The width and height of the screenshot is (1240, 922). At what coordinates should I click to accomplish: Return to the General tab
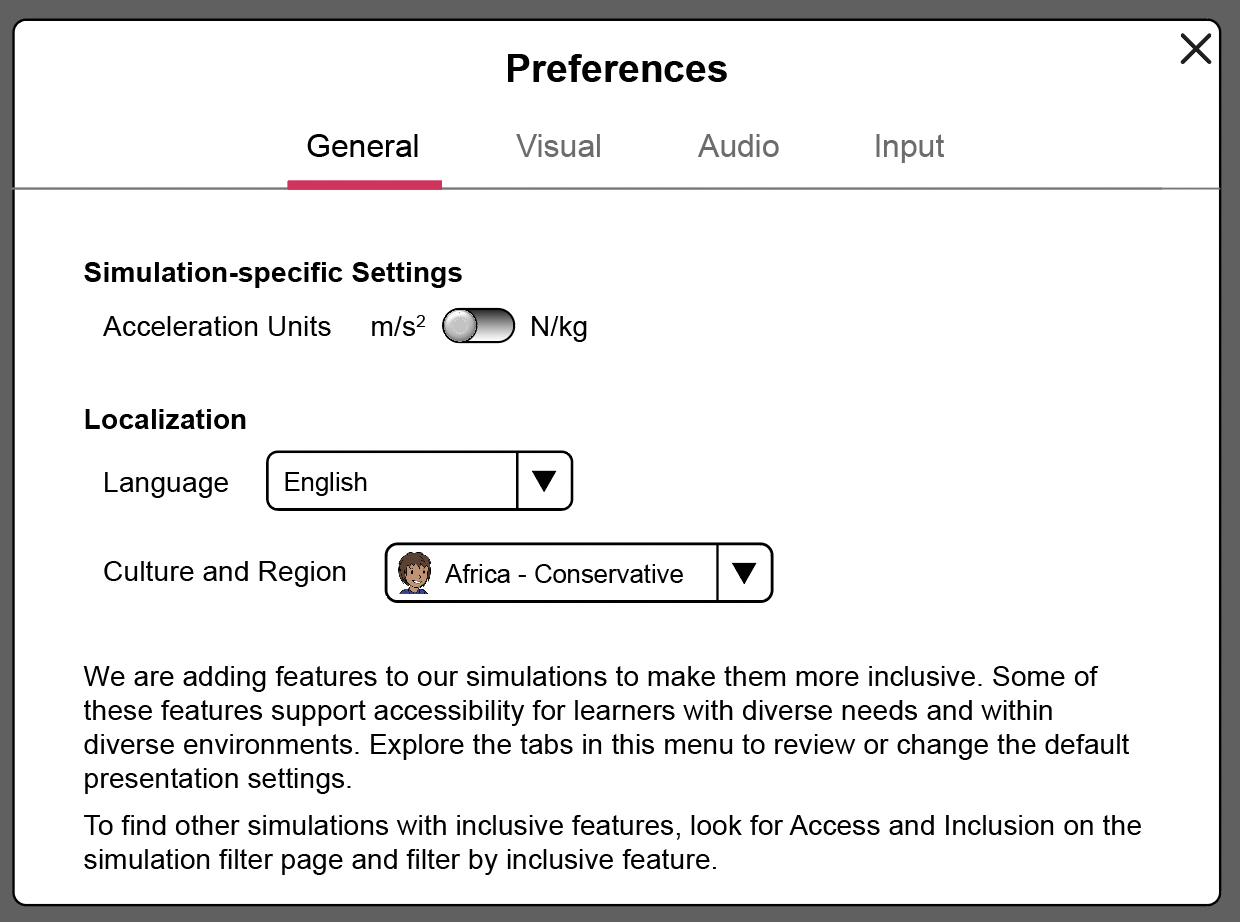pyautogui.click(x=364, y=146)
